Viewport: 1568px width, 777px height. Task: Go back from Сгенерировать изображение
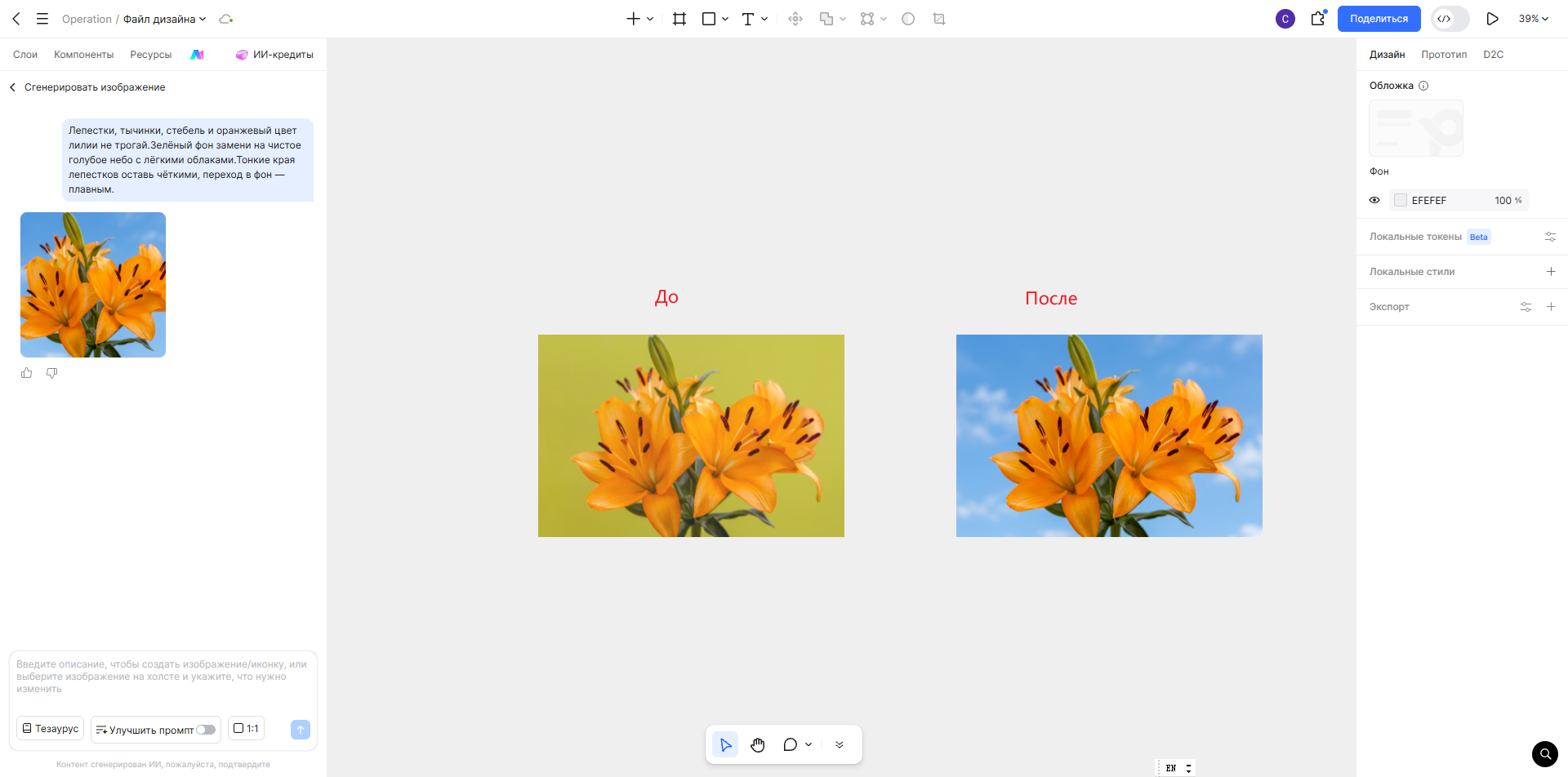(12, 87)
